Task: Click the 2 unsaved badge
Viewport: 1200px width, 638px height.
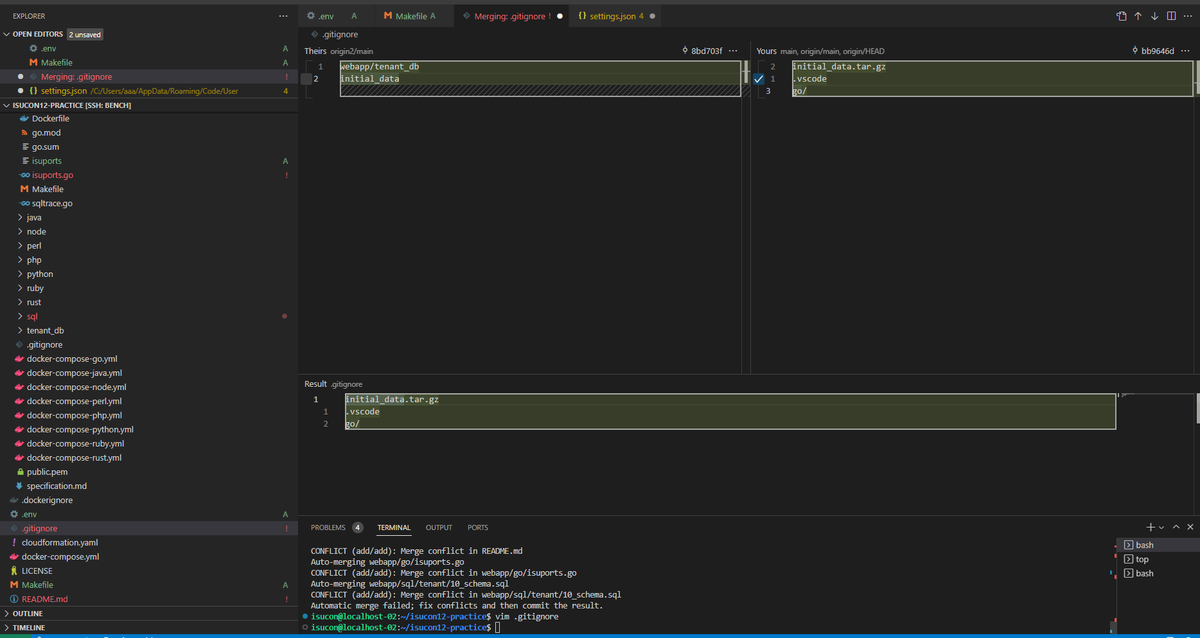Action: pyautogui.click(x=85, y=34)
